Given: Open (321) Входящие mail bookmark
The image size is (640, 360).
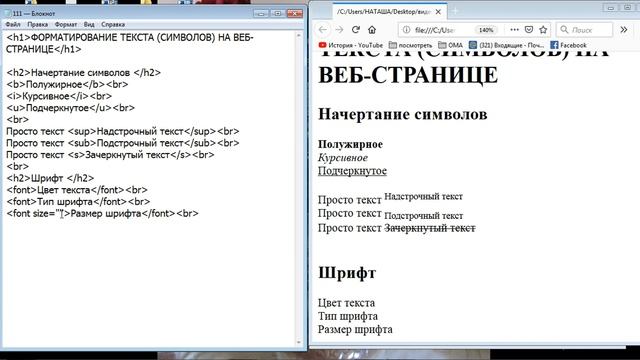Looking at the screenshot, I should point(506,45).
